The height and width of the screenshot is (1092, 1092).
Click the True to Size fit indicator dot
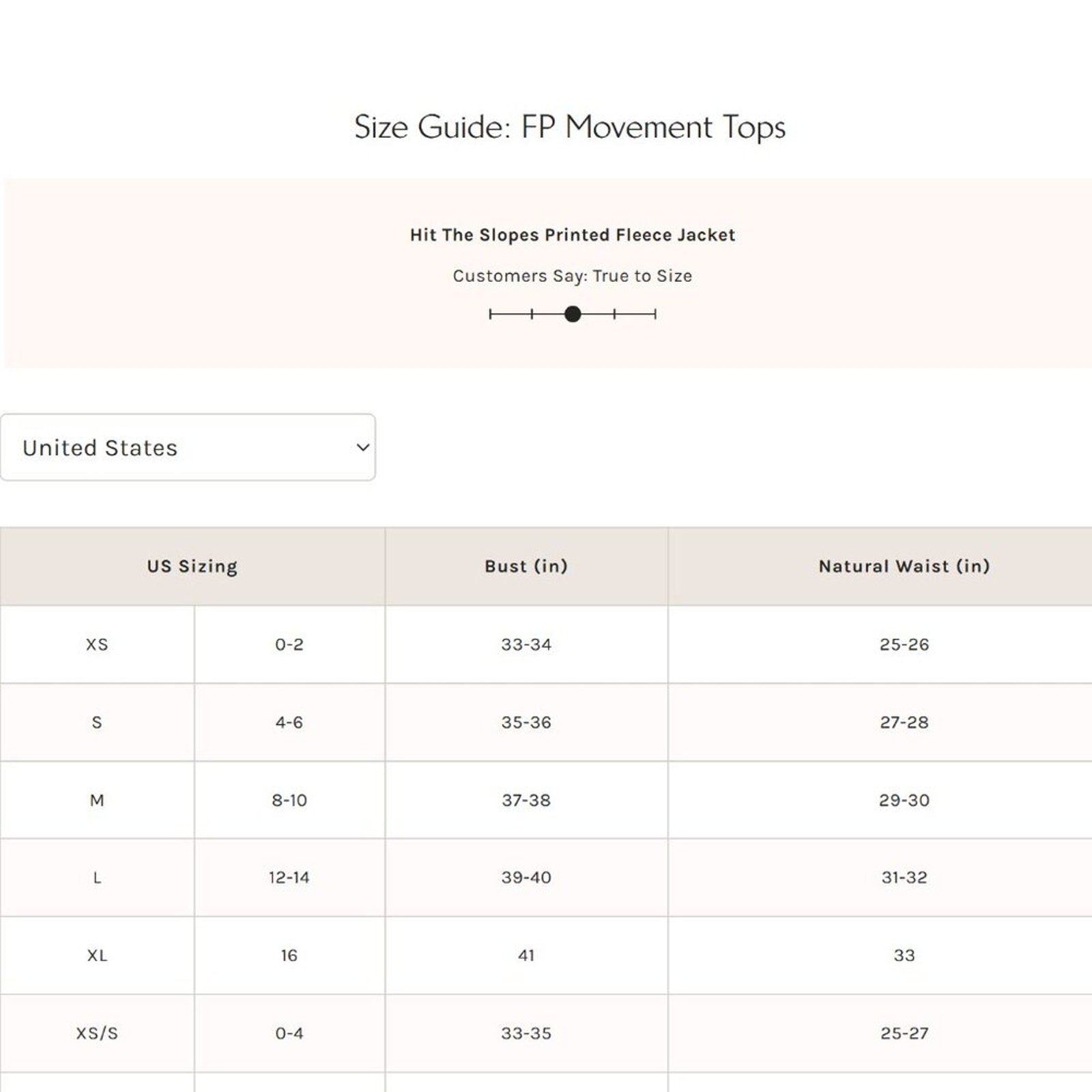[573, 314]
